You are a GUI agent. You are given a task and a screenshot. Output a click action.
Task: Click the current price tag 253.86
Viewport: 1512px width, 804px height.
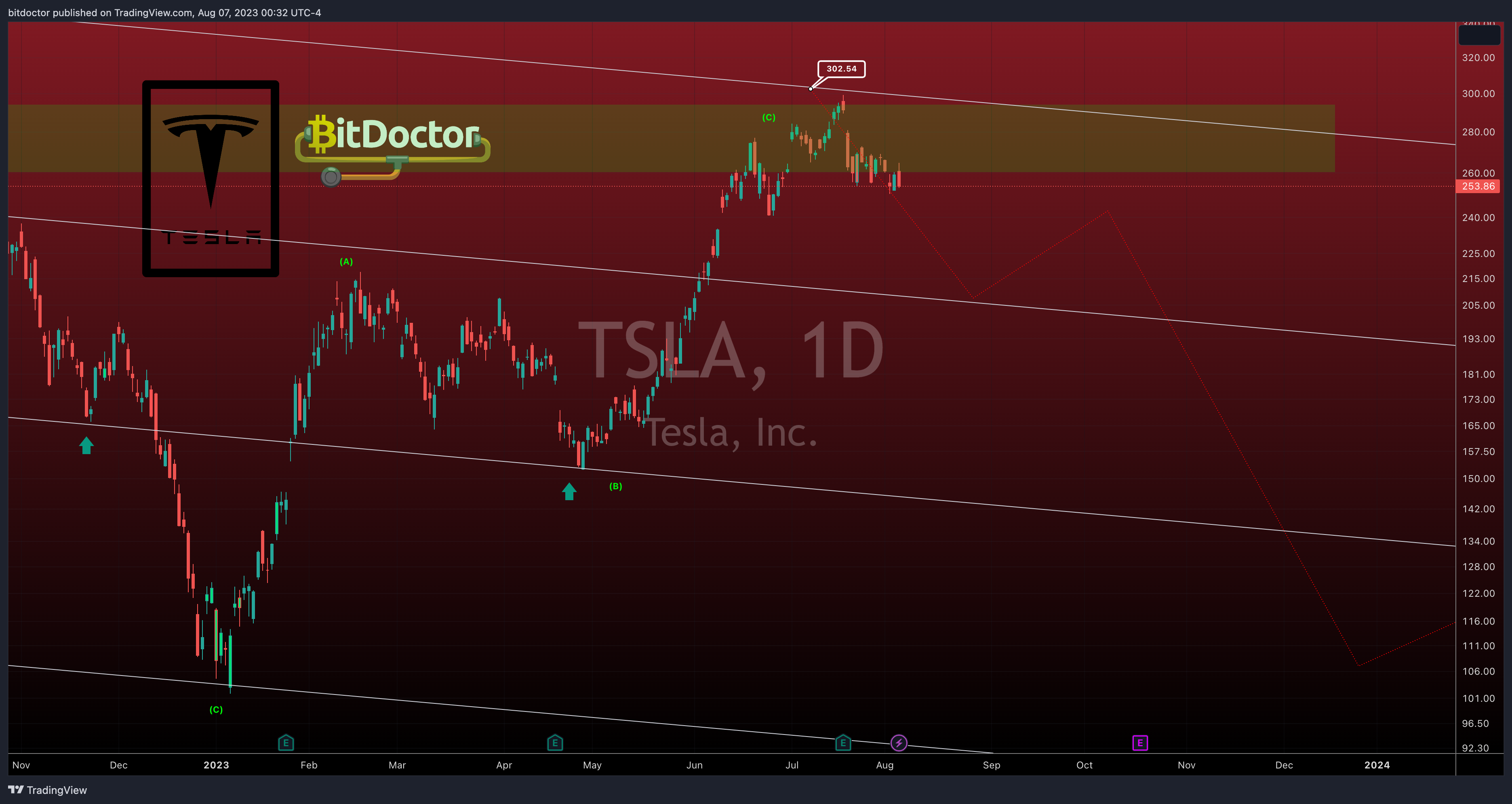(x=1478, y=186)
